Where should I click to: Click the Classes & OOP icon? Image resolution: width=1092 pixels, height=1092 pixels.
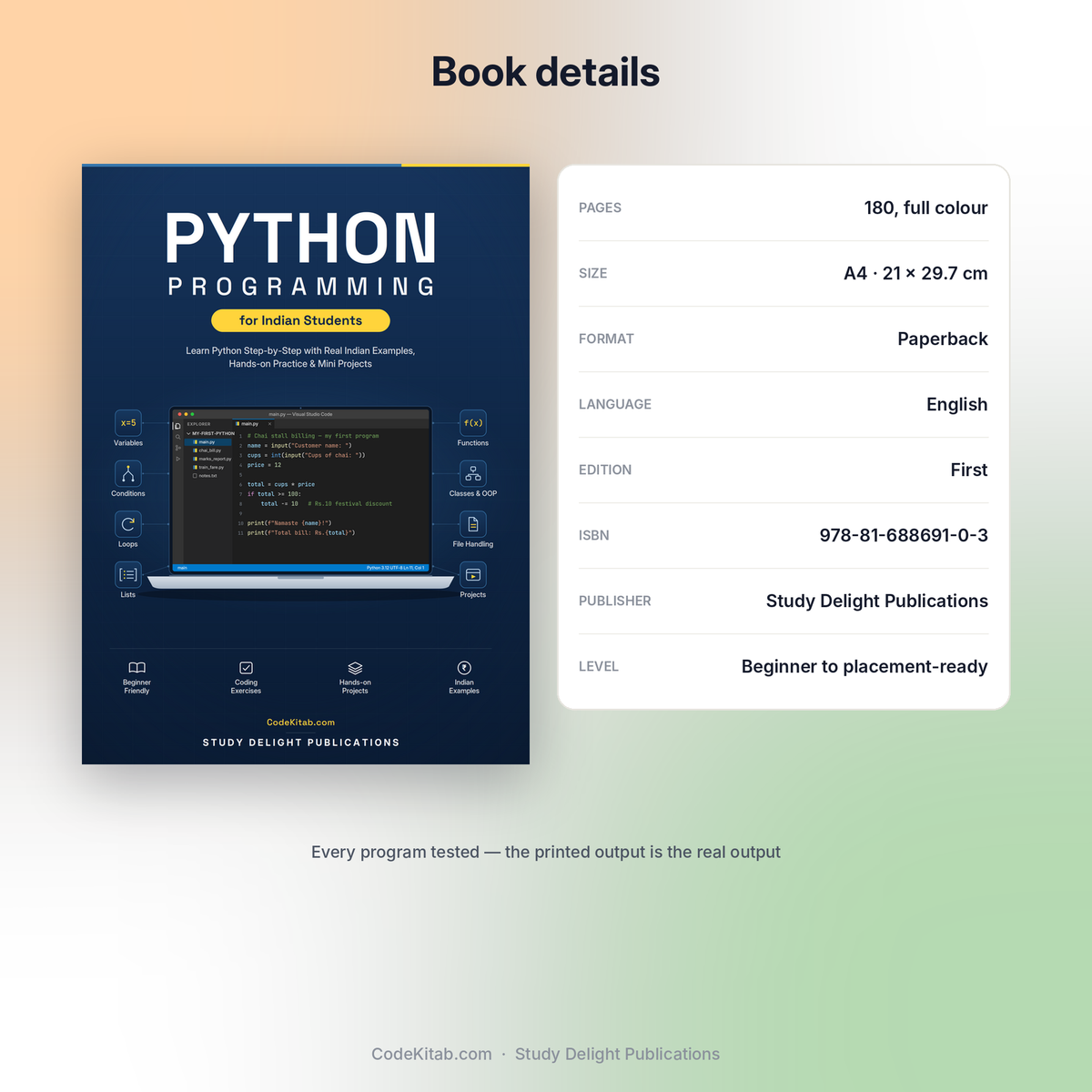click(473, 473)
